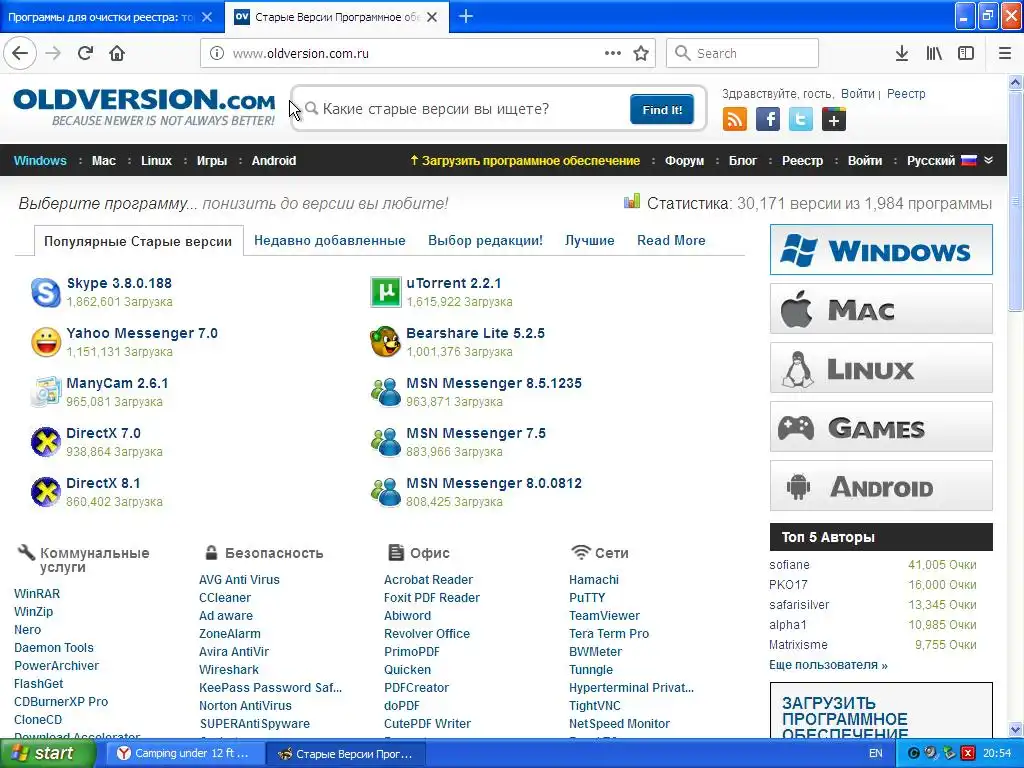
Task: Open the Library bookshelf icon
Action: click(934, 53)
